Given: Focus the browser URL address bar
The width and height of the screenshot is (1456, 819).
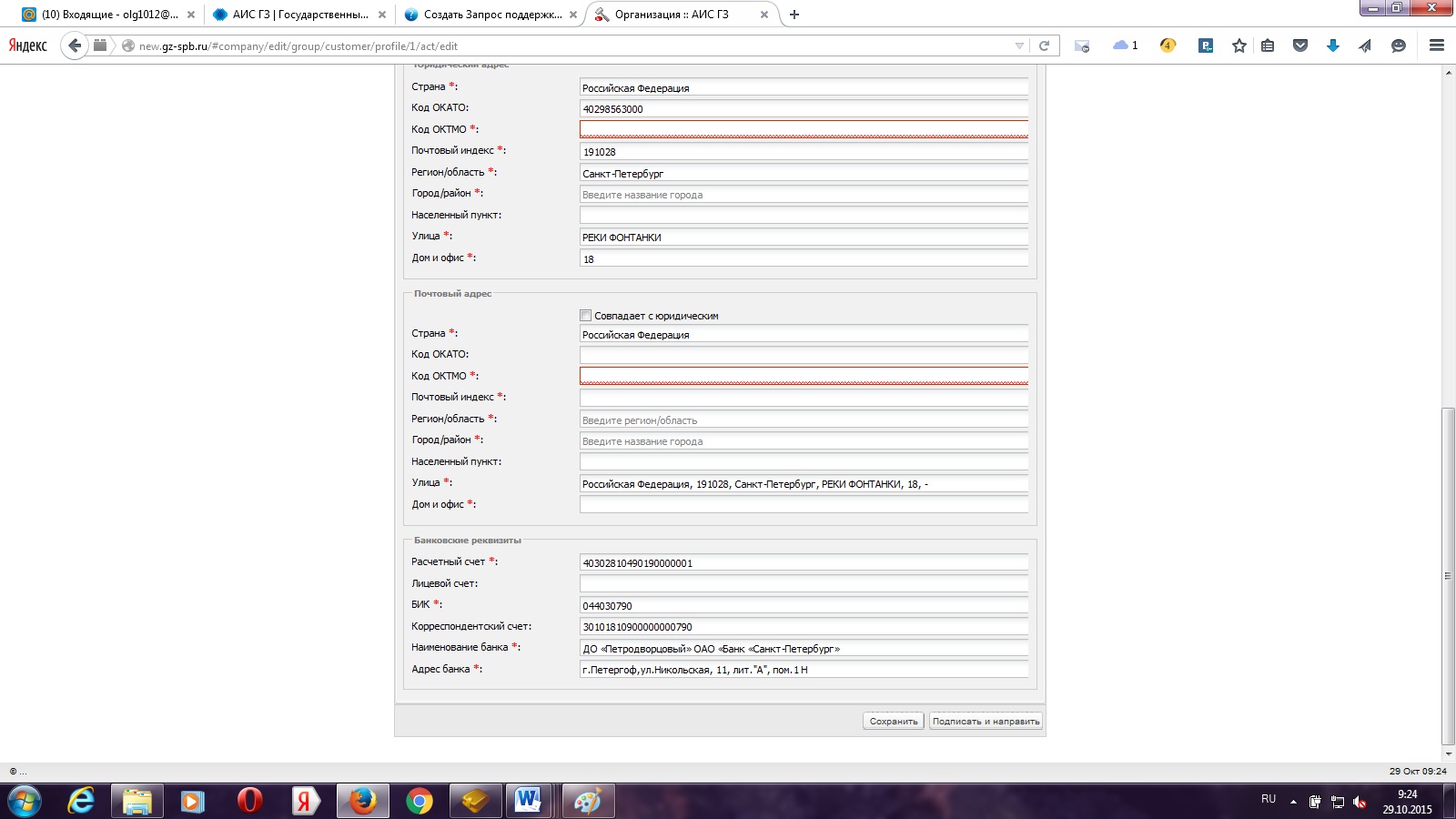Looking at the screenshot, I should pyautogui.click(x=573, y=46).
